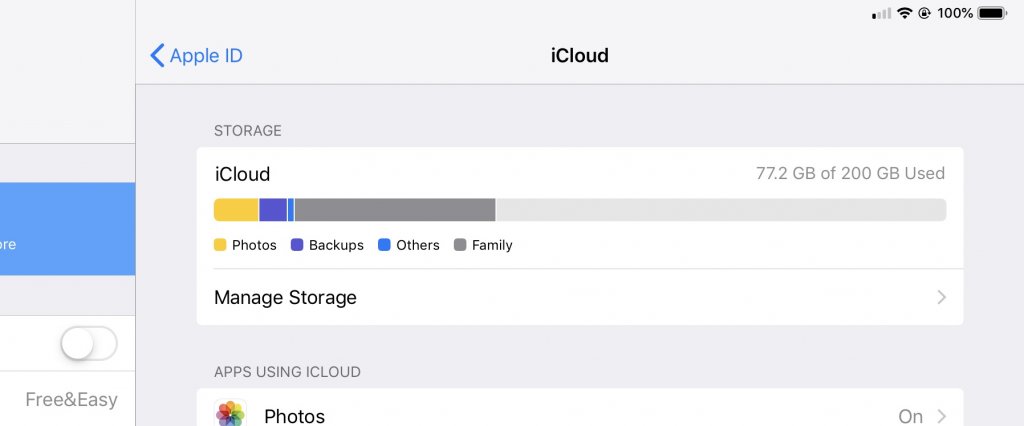Viewport: 1024px width, 426px height.
Task: Tap the battery icon
Action: coord(993,13)
